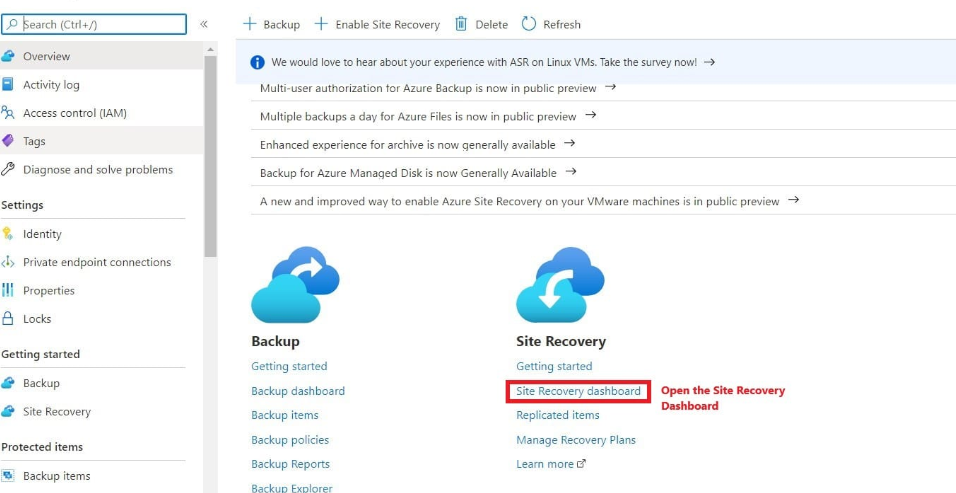Open Replicated items link
Viewport: 956px width, 493px height.
tap(558, 415)
